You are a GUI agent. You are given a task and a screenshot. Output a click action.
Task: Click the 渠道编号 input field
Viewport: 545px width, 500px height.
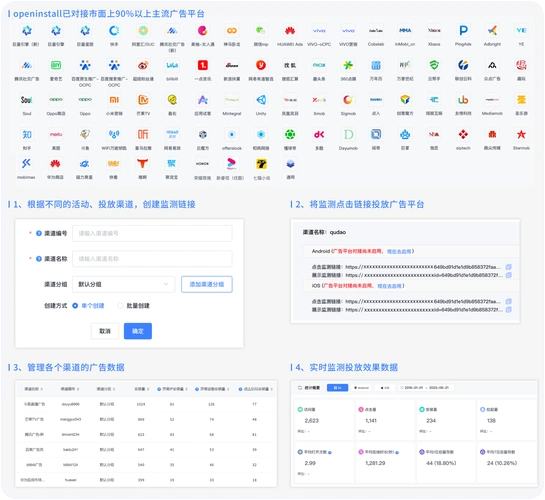[152, 233]
